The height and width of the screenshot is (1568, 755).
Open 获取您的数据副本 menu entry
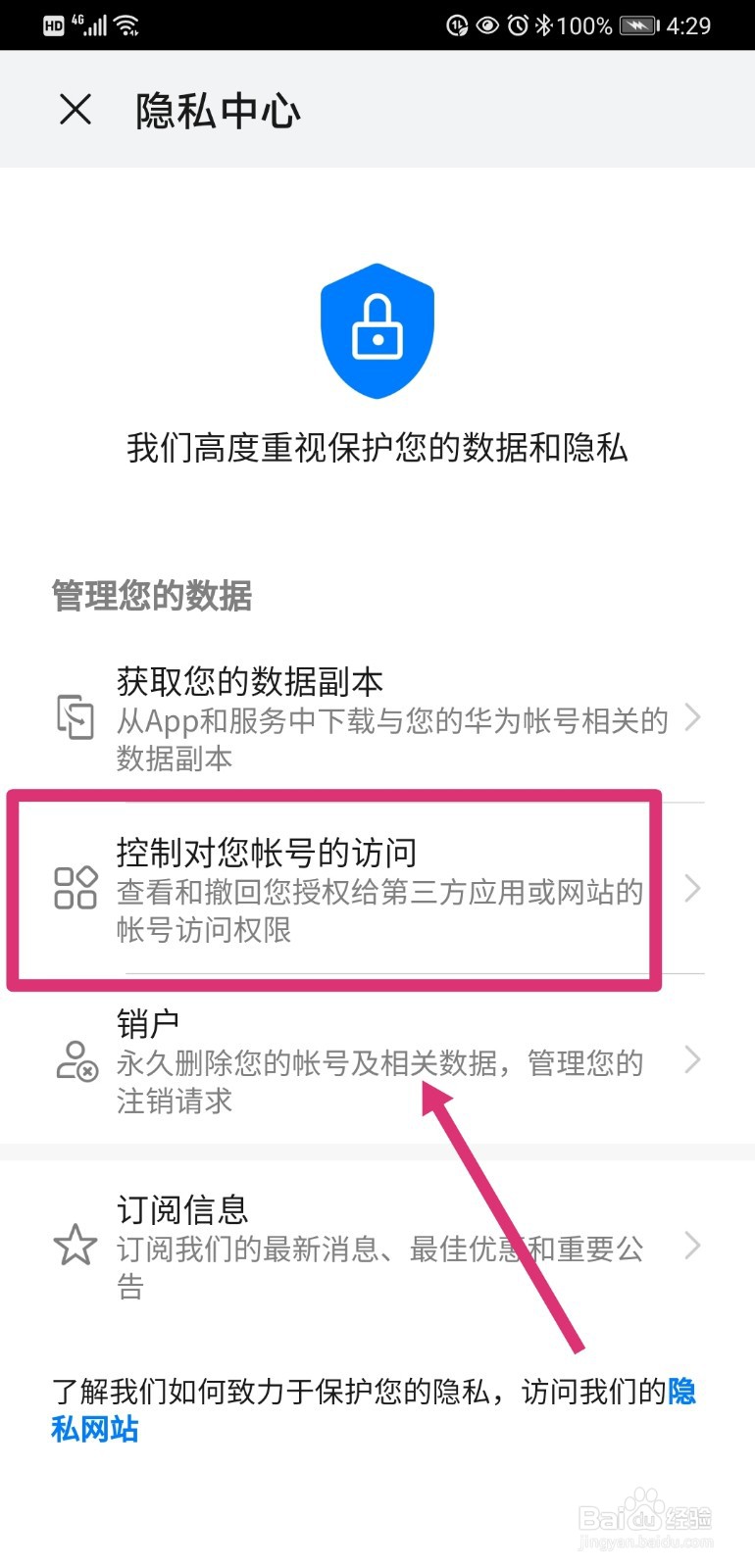[x=377, y=717]
